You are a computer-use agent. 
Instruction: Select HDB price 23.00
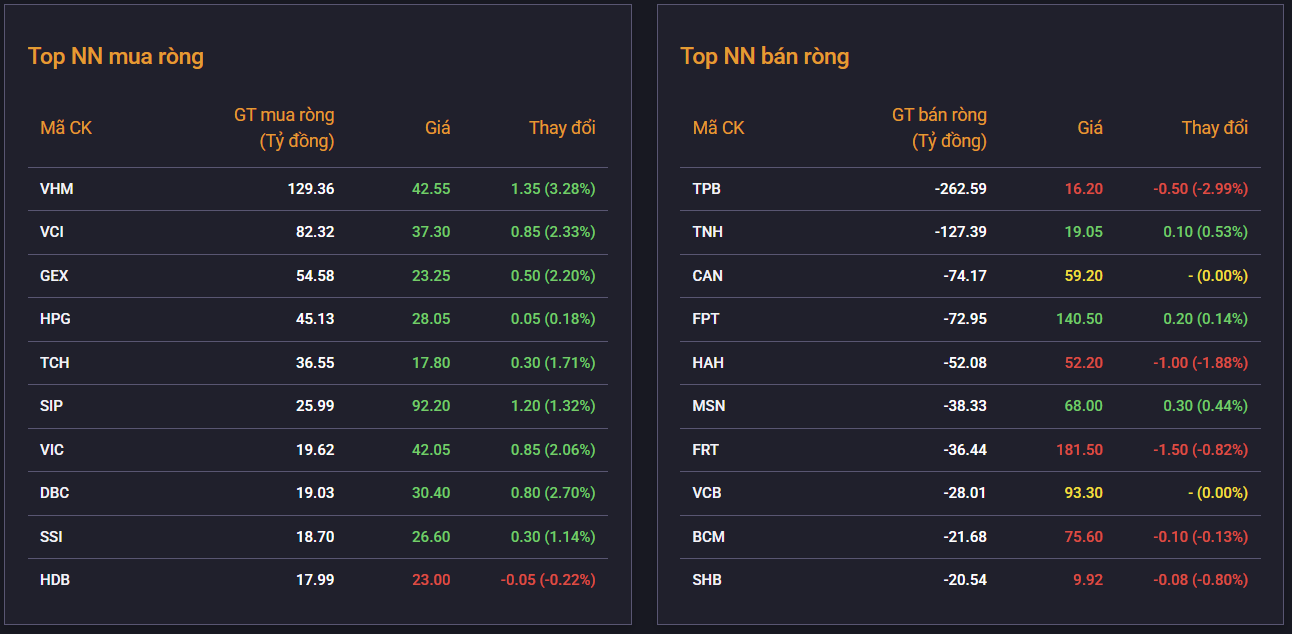431,580
